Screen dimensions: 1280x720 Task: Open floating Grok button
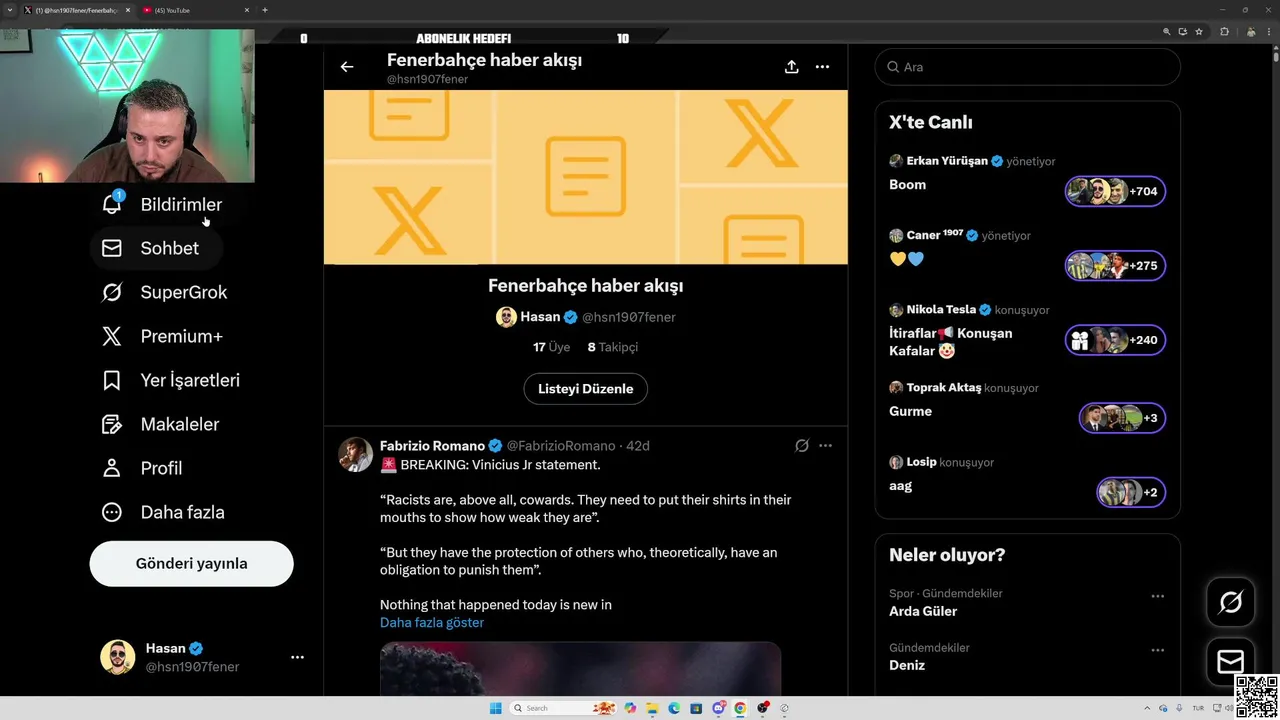[x=1231, y=602]
